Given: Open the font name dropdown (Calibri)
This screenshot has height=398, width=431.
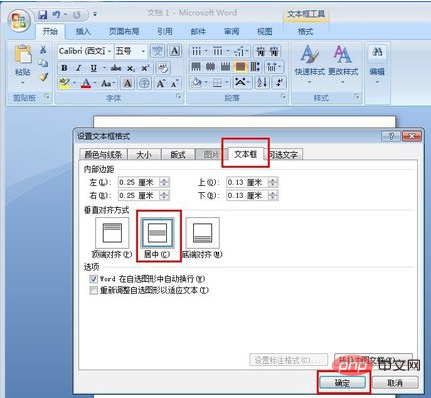Looking at the screenshot, I should point(109,51).
